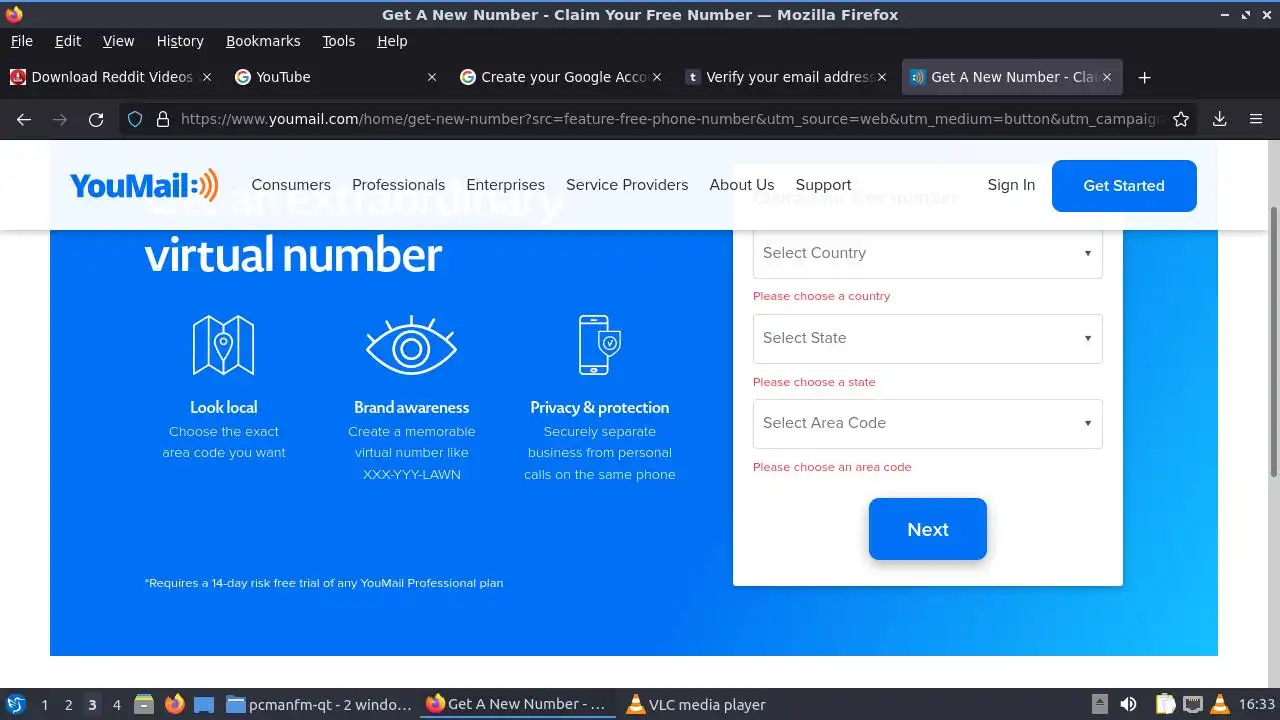Close the YouTube tab
The image size is (1280, 720).
click(432, 77)
